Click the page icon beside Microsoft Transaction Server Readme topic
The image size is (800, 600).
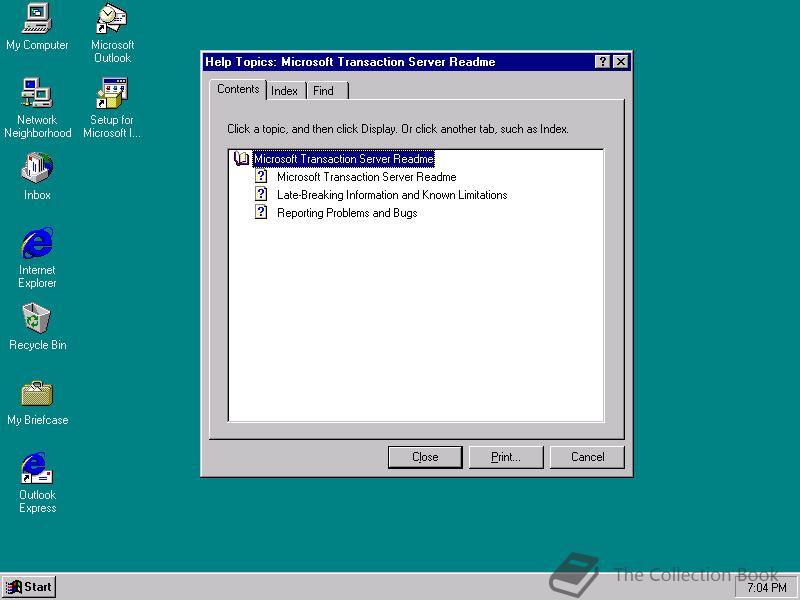click(x=261, y=177)
